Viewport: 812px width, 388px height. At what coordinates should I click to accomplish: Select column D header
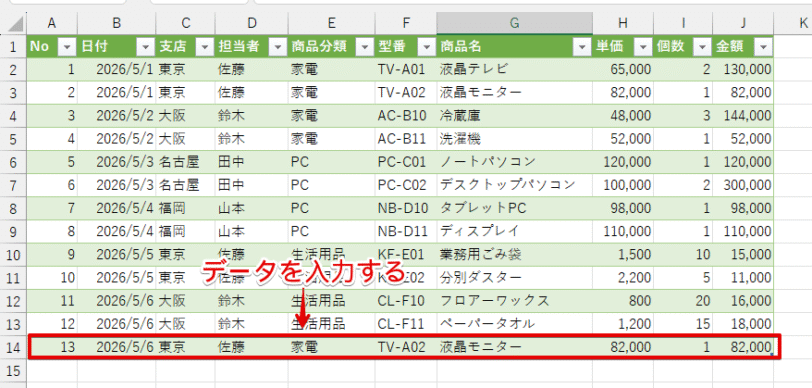(252, 23)
